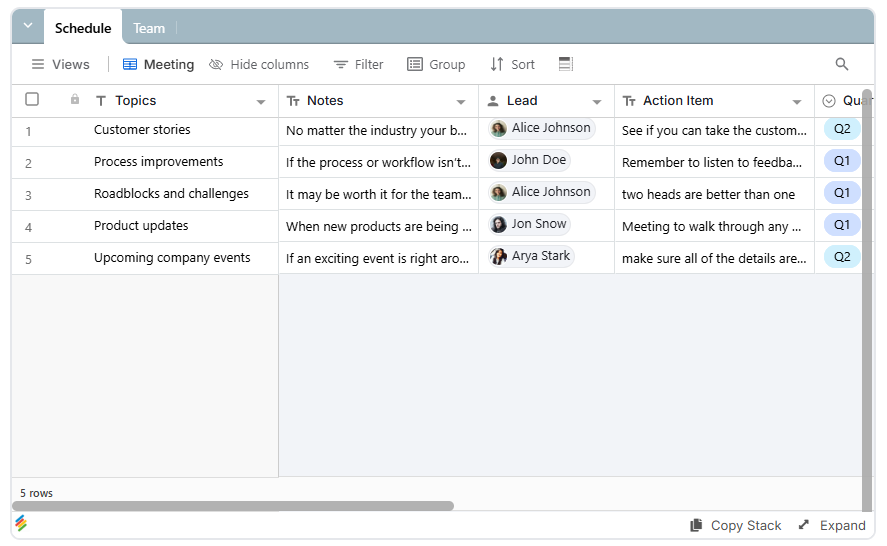The height and width of the screenshot is (546, 887).
Task: Click the 'Remember to listen to feedba...' cell
Action: click(714, 163)
